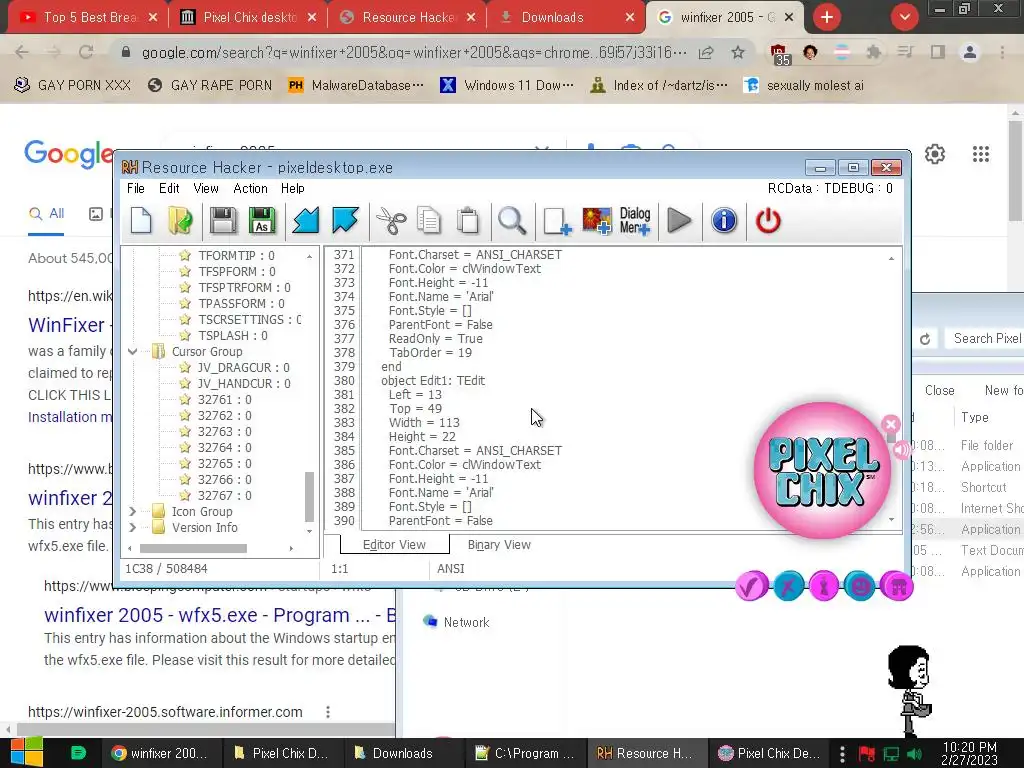Mute Pixel Chix with the speaker icon
Image resolution: width=1024 pixels, height=768 pixels.
(x=901, y=449)
